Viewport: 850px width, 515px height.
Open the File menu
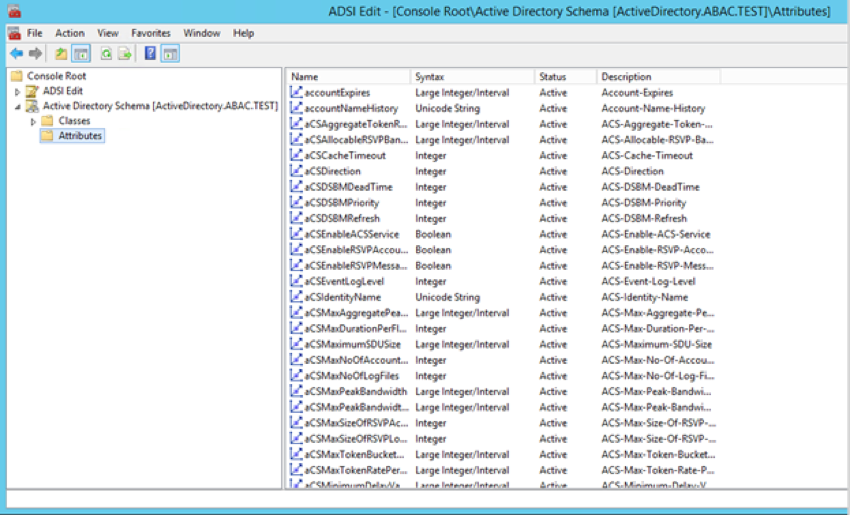pos(35,33)
